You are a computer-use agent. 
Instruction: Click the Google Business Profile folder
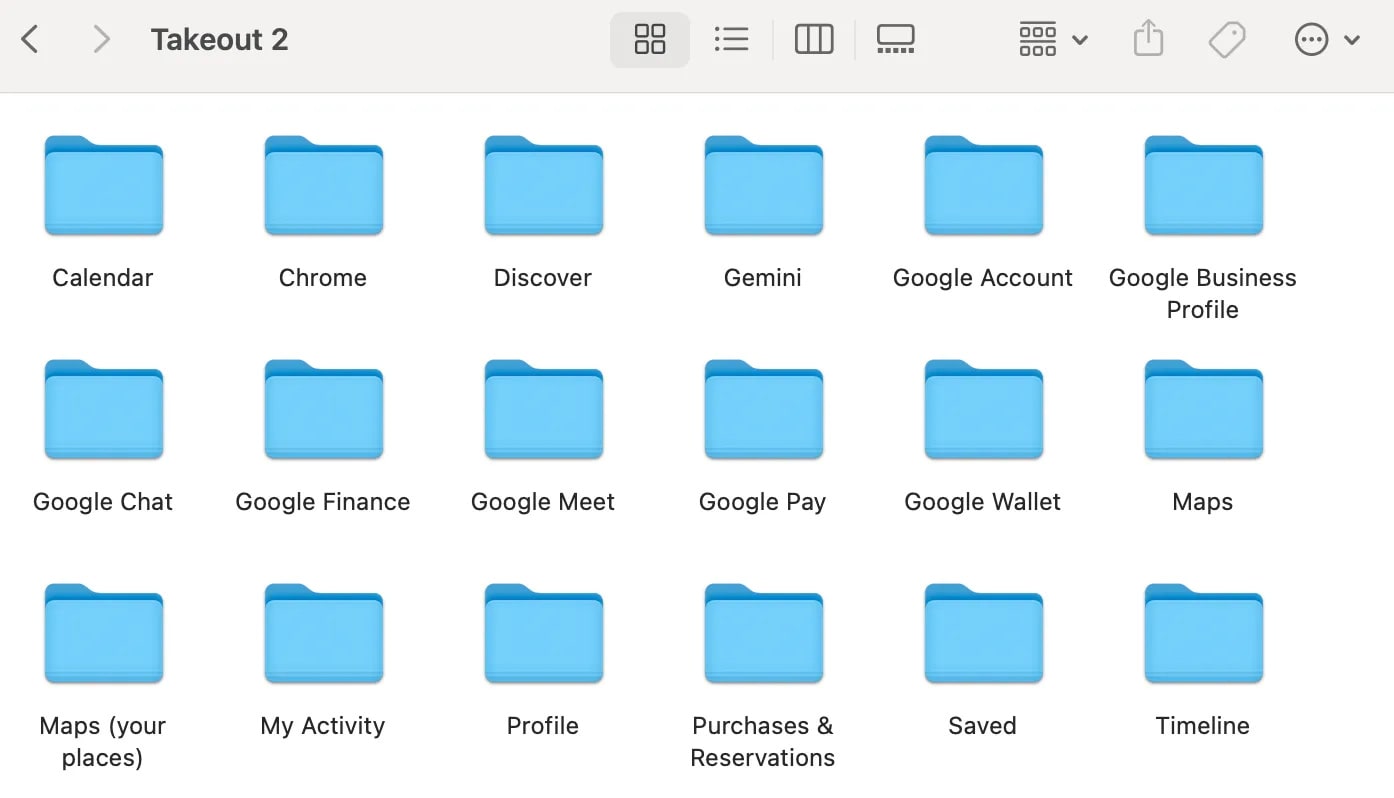pyautogui.click(x=1203, y=186)
